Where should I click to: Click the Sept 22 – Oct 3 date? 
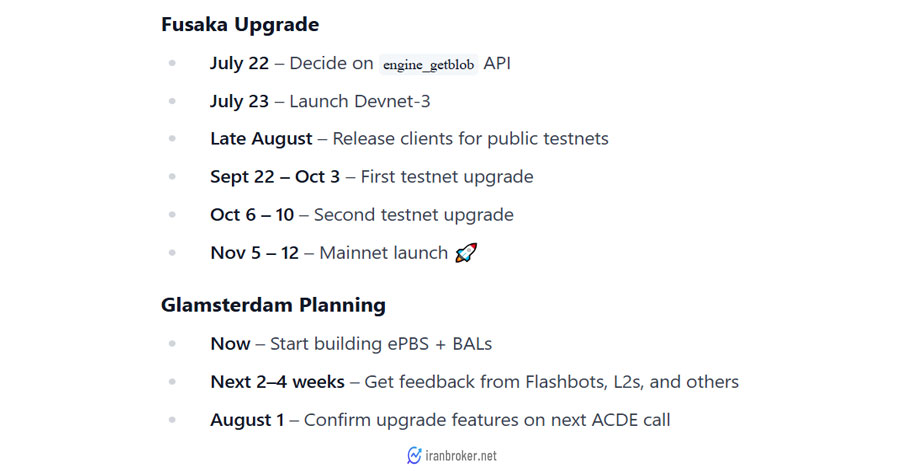[275, 177]
